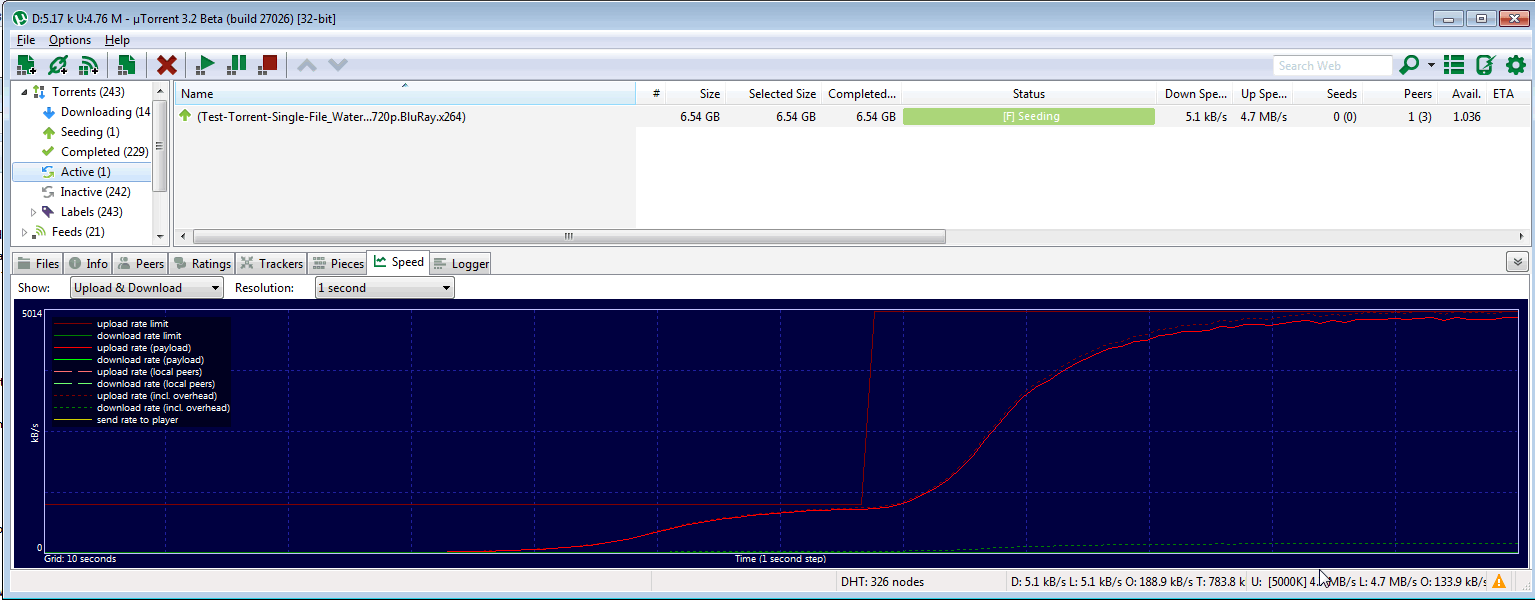Expand the Labels (243) tree node

[34, 212]
